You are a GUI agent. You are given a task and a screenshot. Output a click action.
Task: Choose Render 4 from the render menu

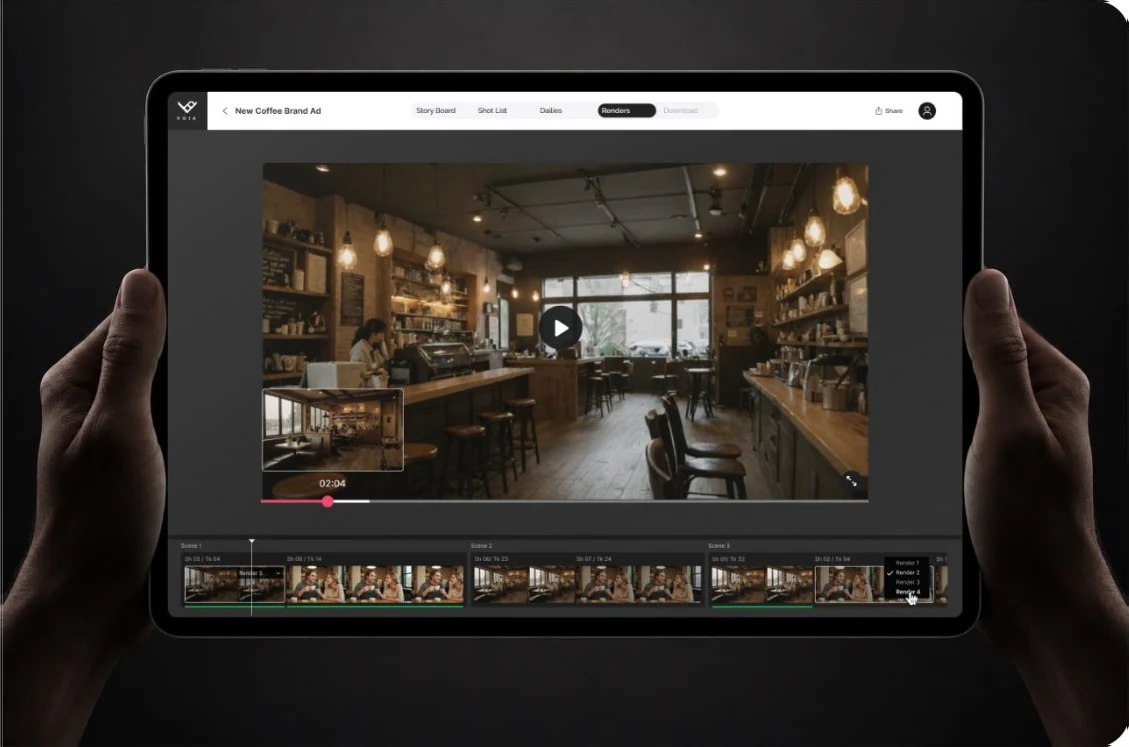tap(907, 592)
